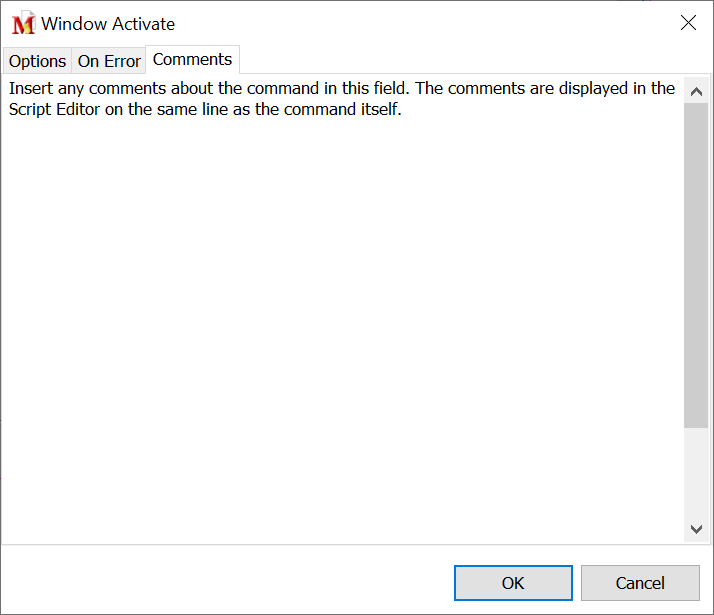
Task: Switch to the Options tab
Action: (x=37, y=61)
